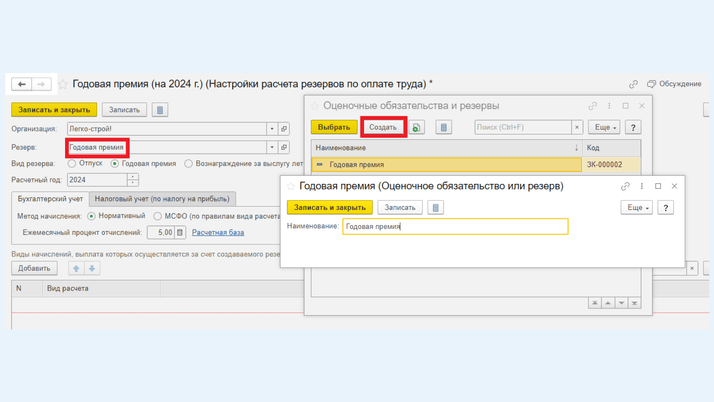714x402 pixels.
Task: Click Расчетный год field with 2024
Action: pyautogui.click(x=97, y=180)
